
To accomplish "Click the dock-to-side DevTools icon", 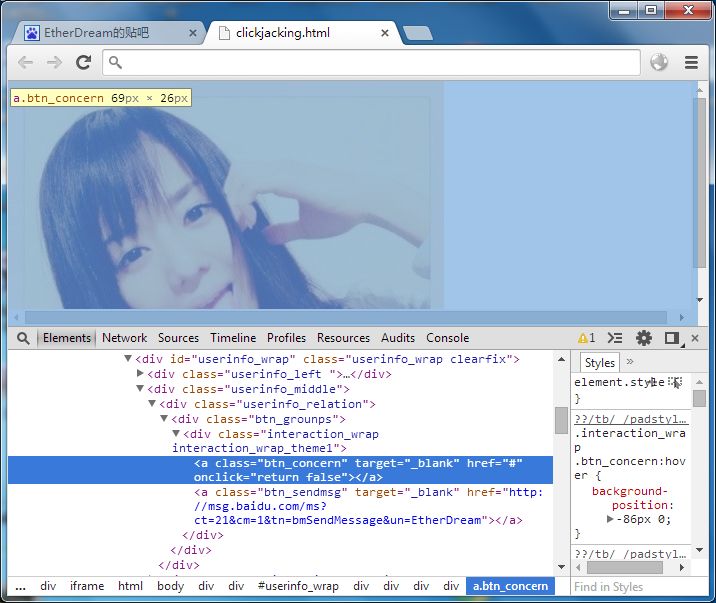I will coord(672,338).
